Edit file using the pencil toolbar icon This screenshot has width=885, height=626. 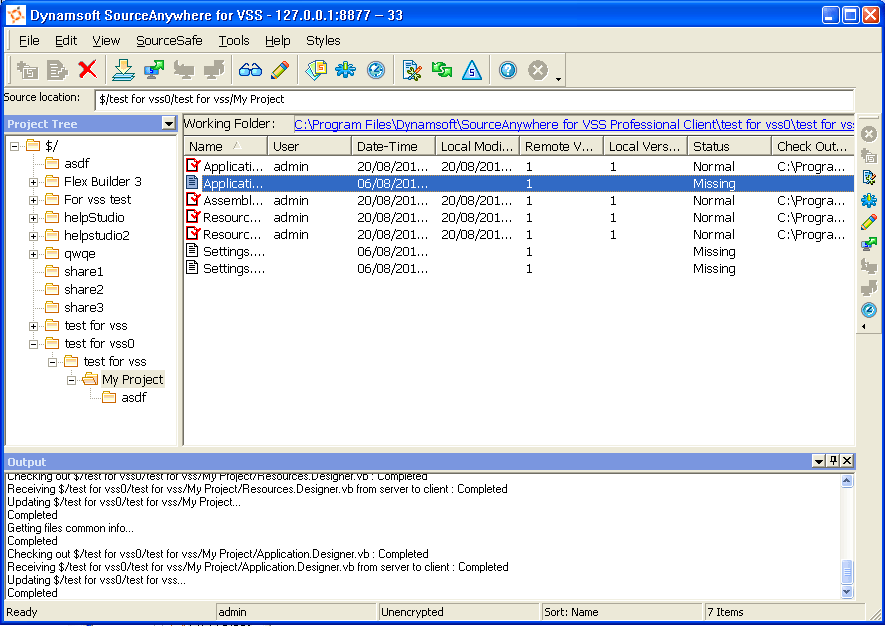pyautogui.click(x=278, y=70)
